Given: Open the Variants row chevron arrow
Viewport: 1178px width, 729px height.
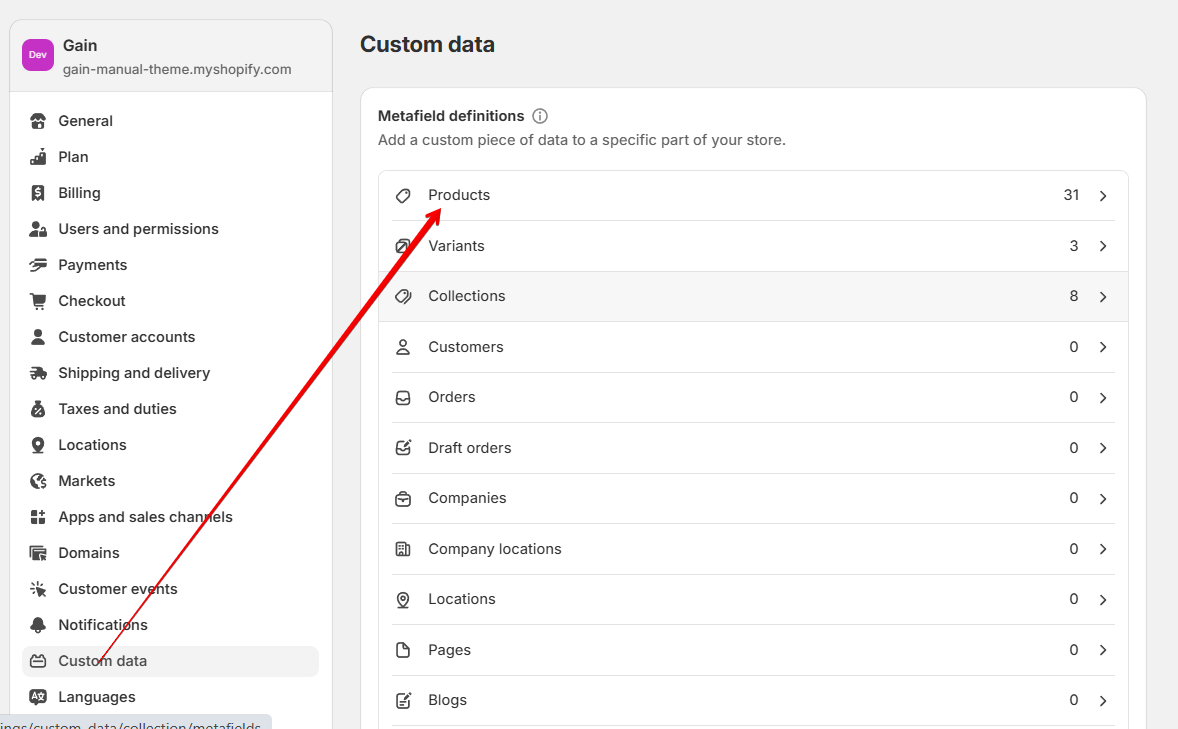Looking at the screenshot, I should click(1103, 246).
